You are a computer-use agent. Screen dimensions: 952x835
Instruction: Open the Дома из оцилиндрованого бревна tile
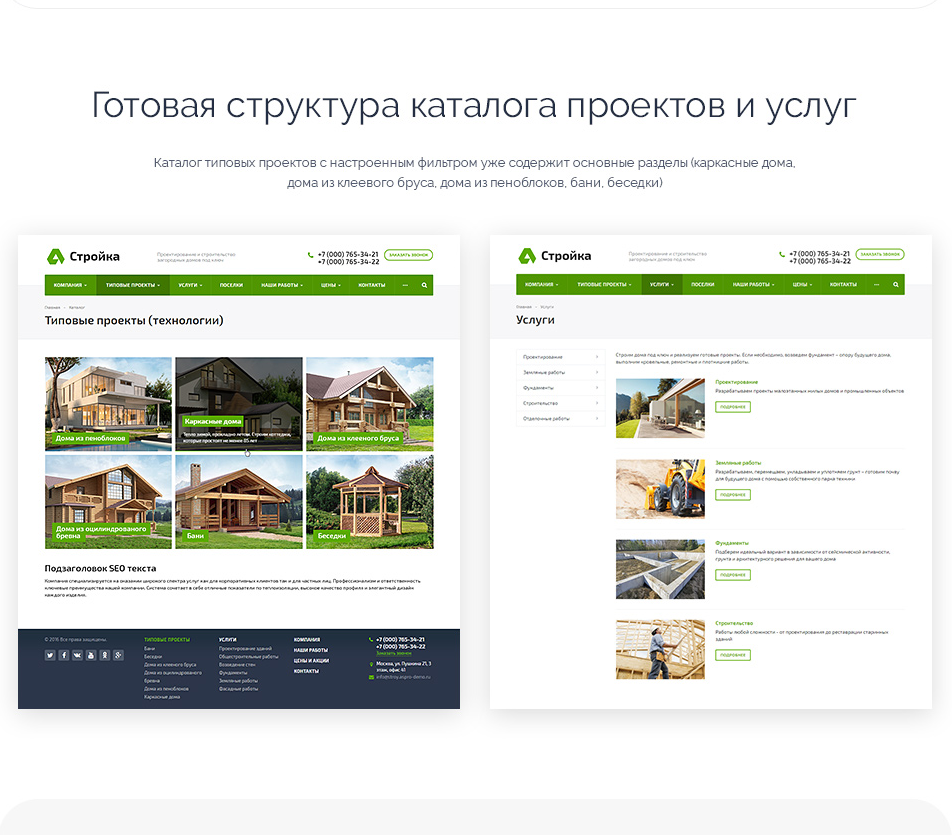click(108, 502)
